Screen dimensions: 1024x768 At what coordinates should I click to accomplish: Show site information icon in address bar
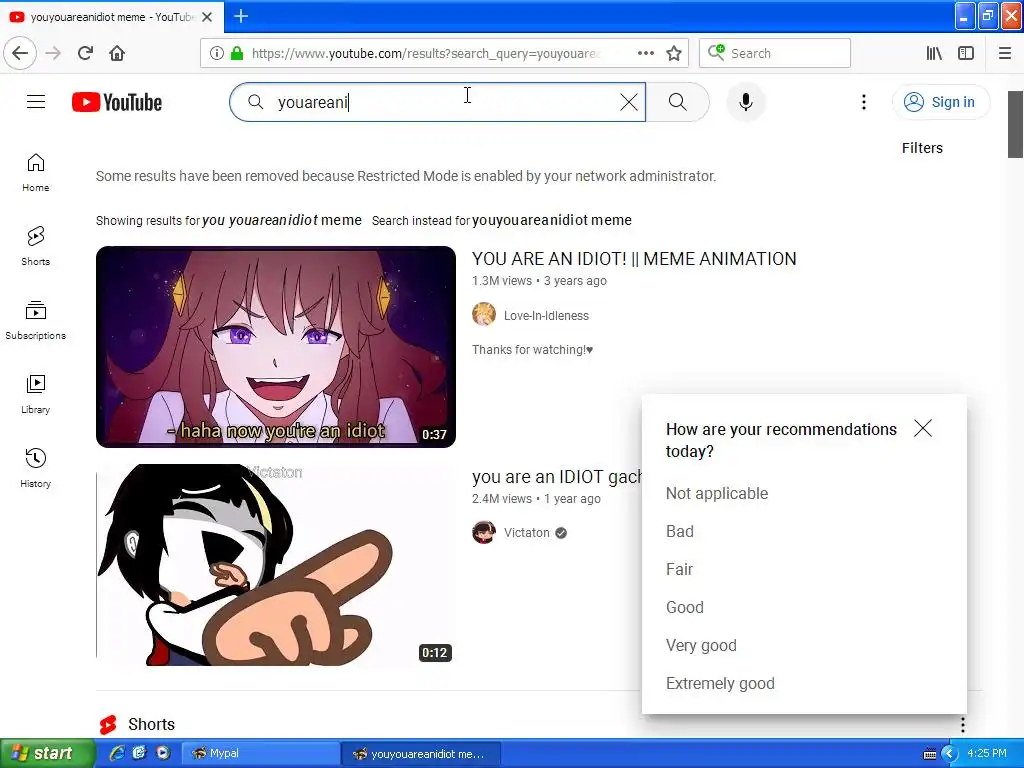pos(216,53)
